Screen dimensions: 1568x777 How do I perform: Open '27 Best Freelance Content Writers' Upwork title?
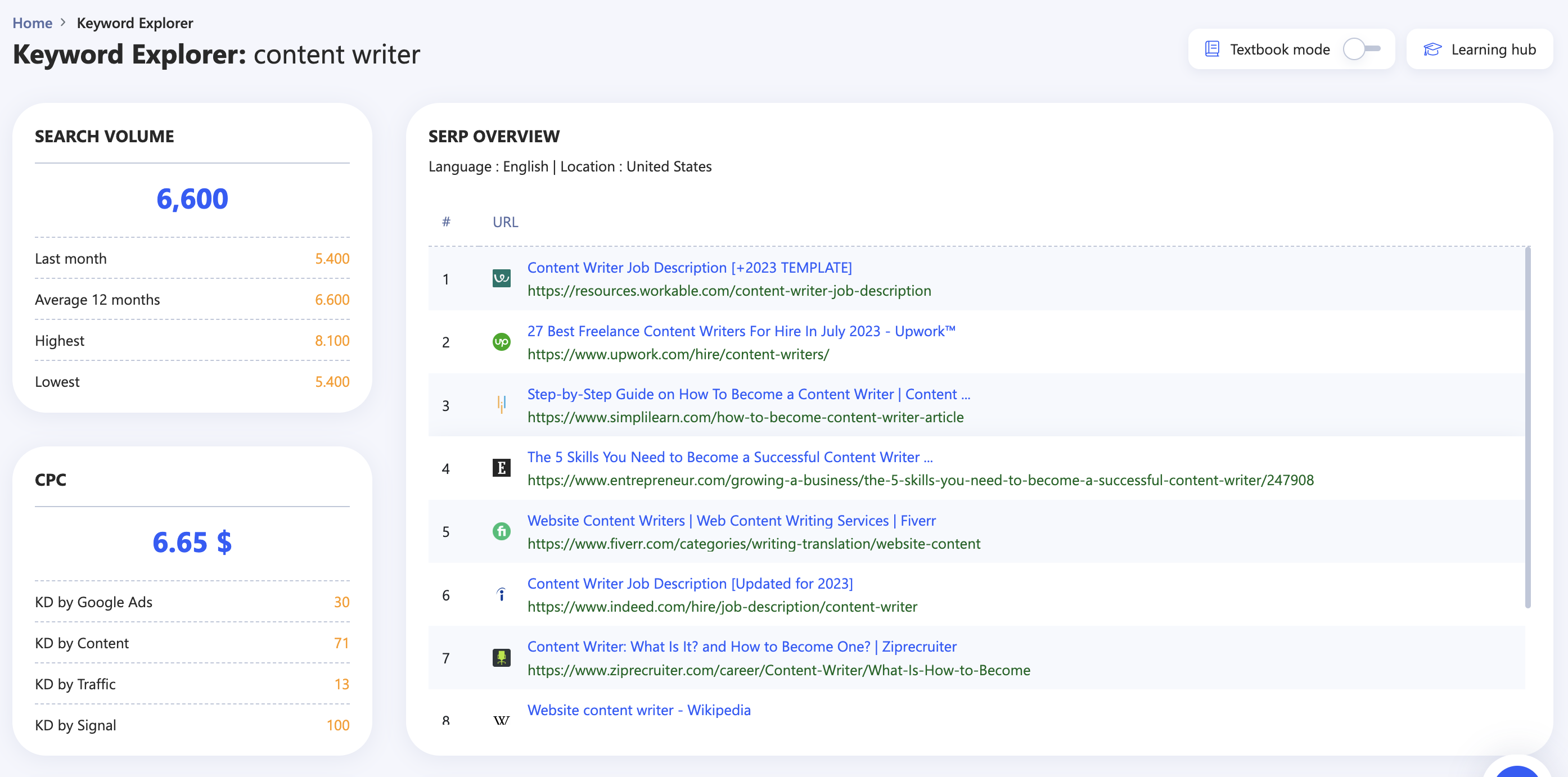click(x=741, y=331)
